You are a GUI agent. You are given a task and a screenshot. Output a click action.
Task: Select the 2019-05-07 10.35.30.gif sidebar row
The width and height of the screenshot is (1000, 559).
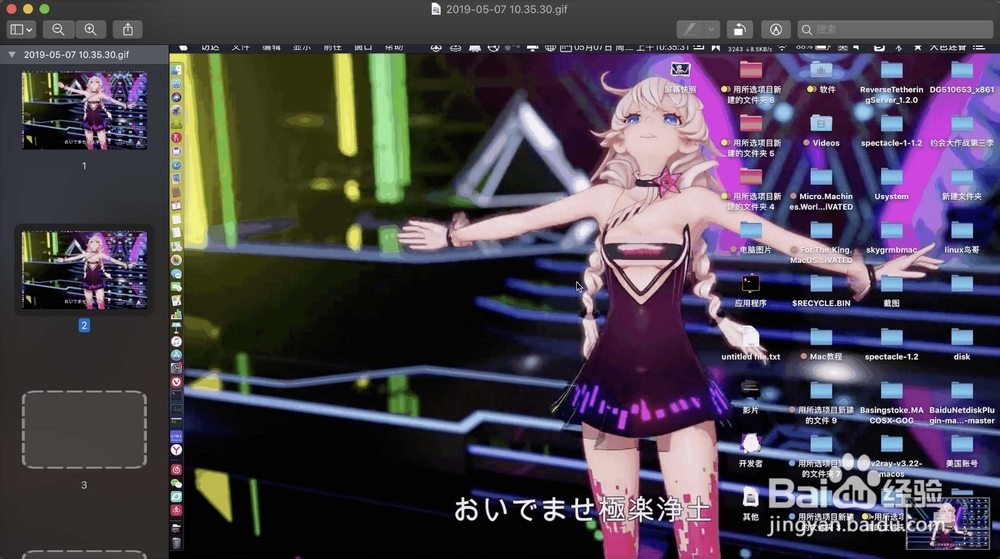tap(84, 55)
